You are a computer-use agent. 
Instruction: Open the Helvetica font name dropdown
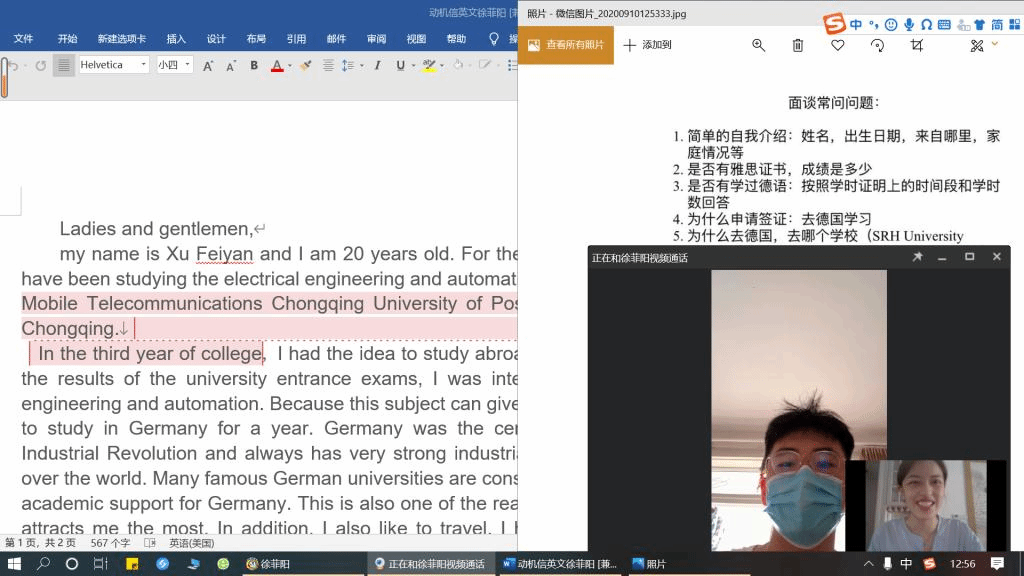point(144,65)
